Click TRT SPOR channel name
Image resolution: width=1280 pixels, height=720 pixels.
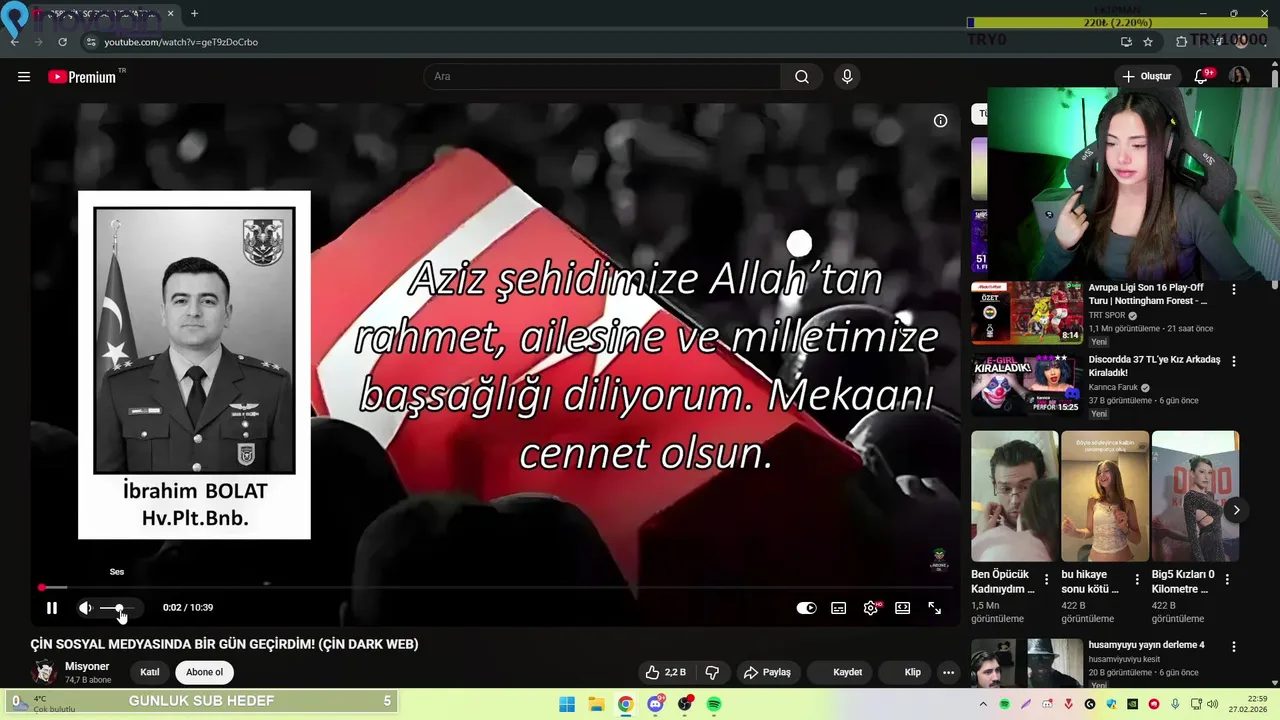(1106, 316)
